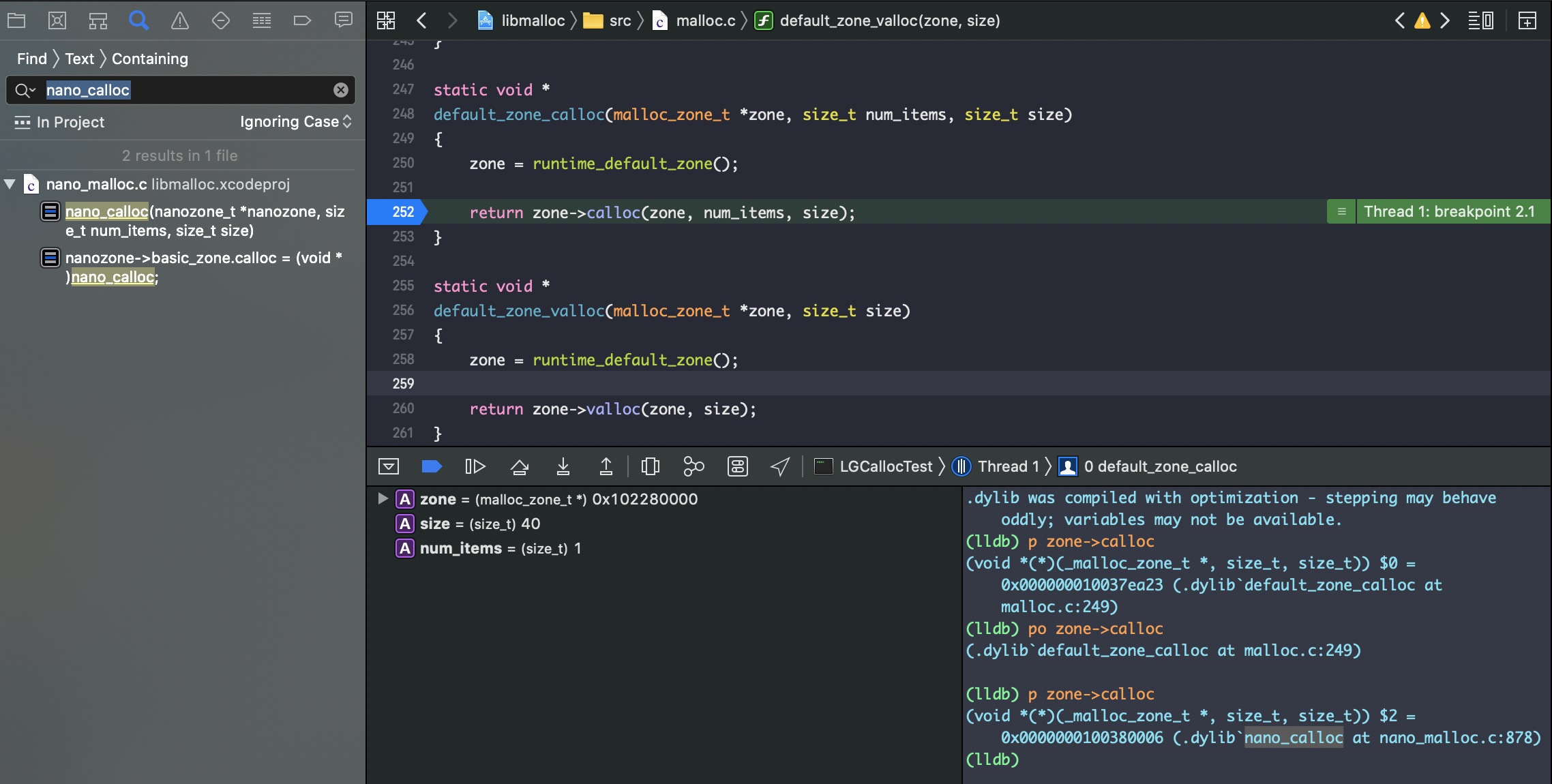
Task: Select the Issue navigator warning icon
Action: point(180,20)
